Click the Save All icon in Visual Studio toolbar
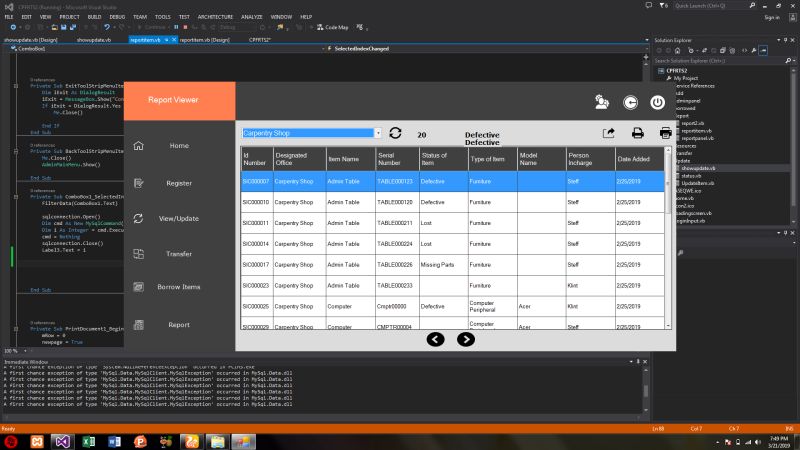 (x=72, y=27)
